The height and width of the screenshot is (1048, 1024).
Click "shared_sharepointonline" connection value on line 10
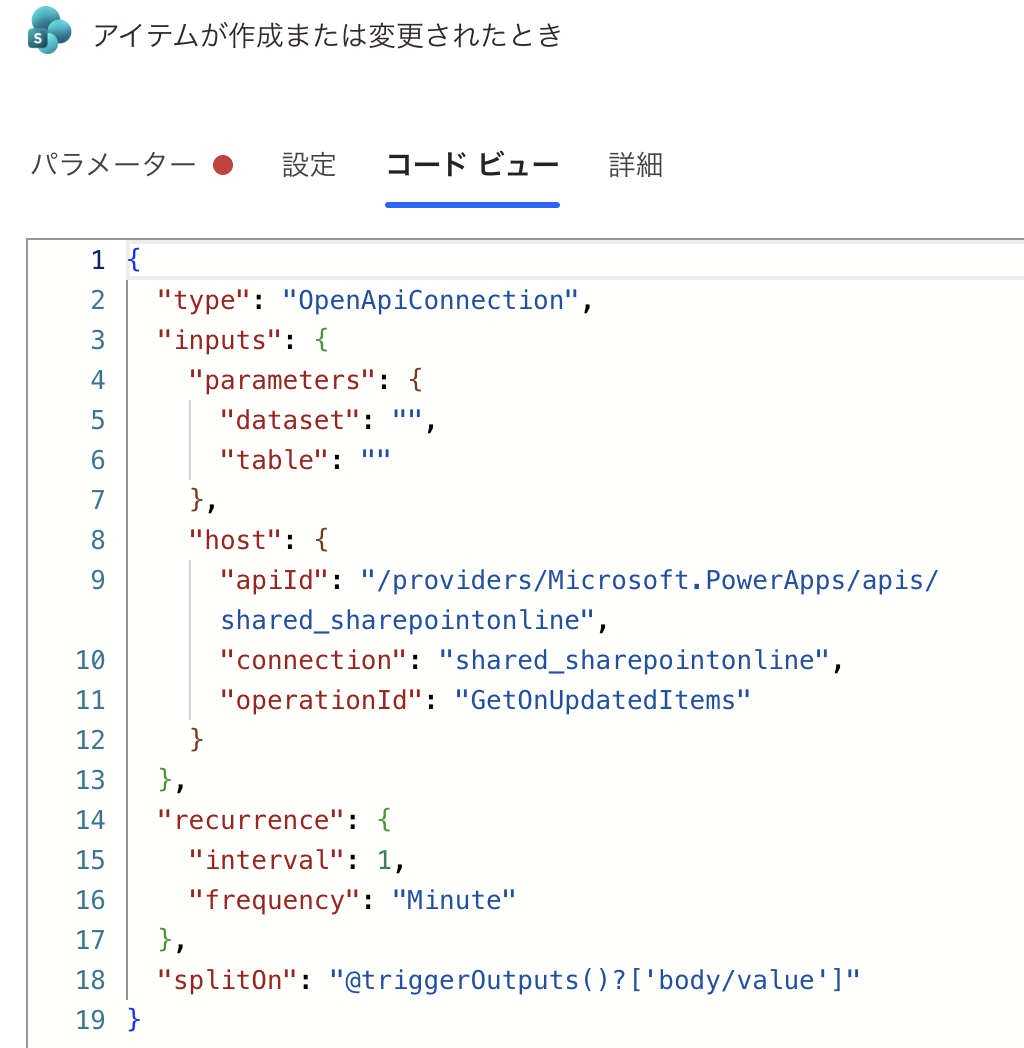(634, 660)
